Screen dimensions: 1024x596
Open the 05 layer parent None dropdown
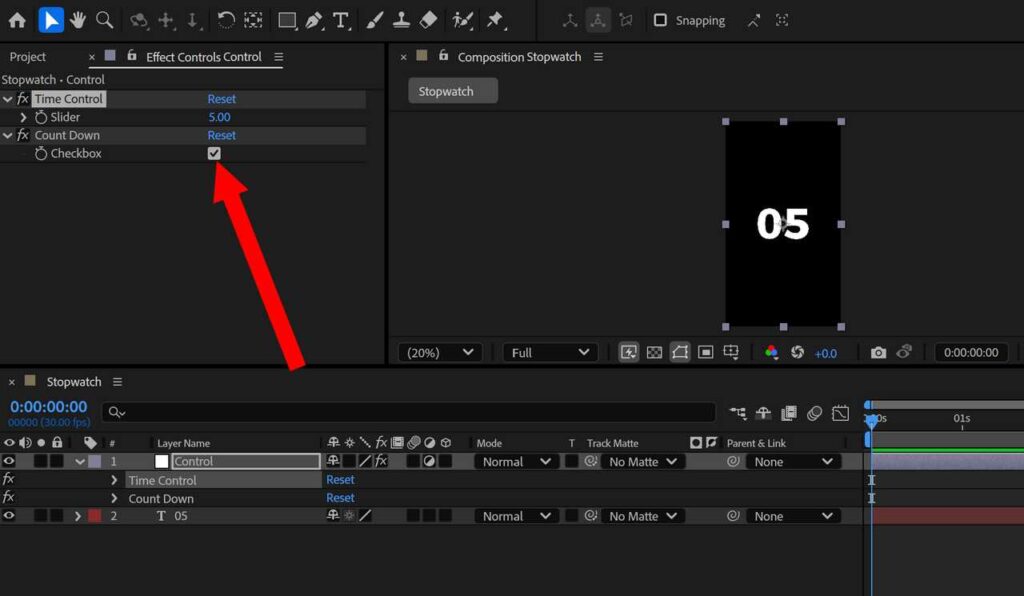tap(793, 516)
